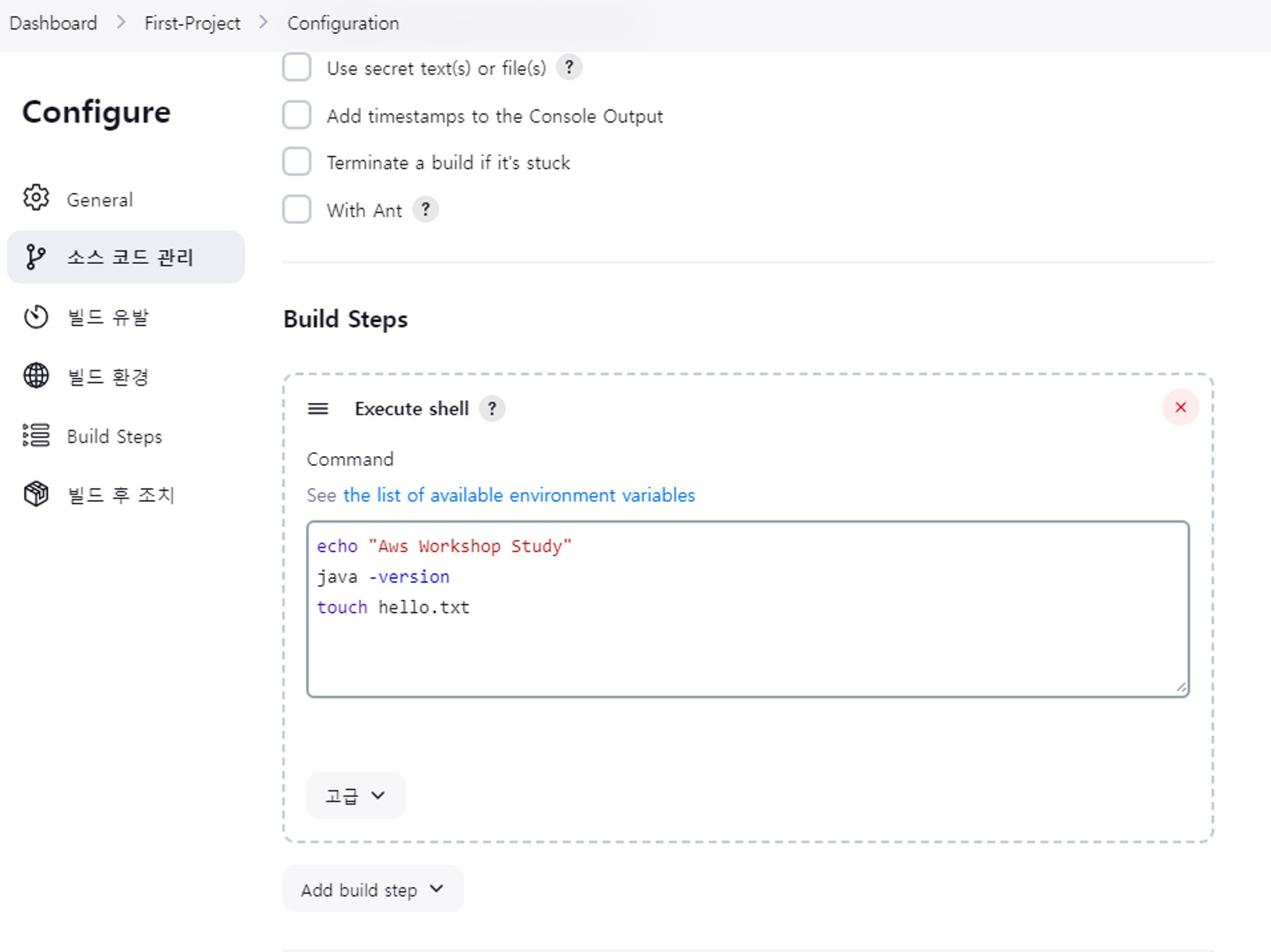This screenshot has height=952, width=1271.
Task: Go to Dashboard in the breadcrumb
Action: pyautogui.click(x=53, y=23)
